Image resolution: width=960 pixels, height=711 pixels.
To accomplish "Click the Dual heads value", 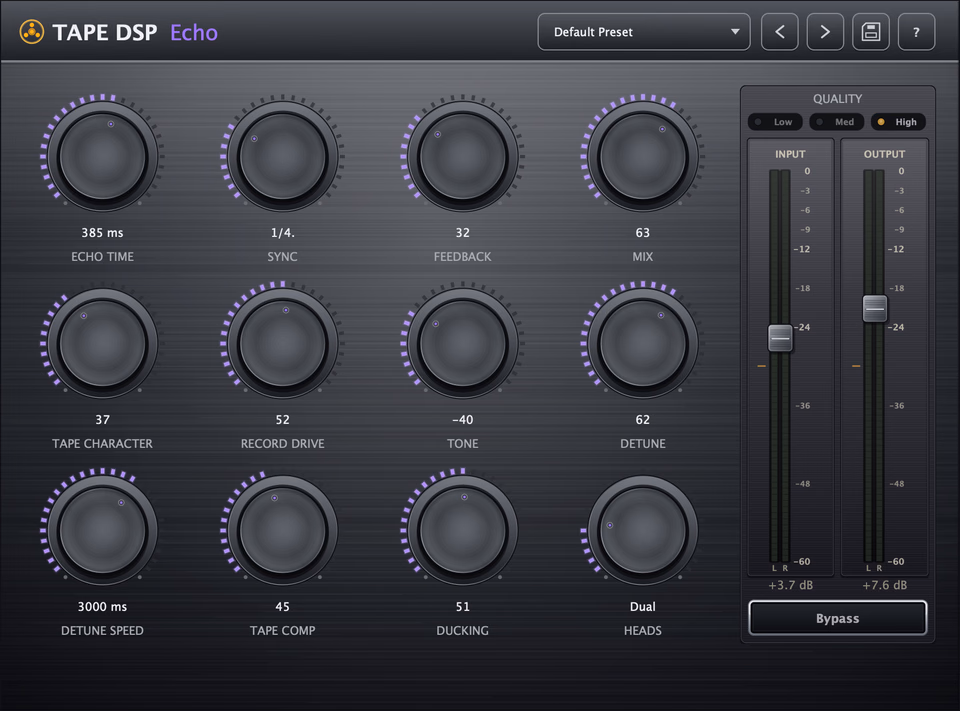I will click(x=643, y=606).
